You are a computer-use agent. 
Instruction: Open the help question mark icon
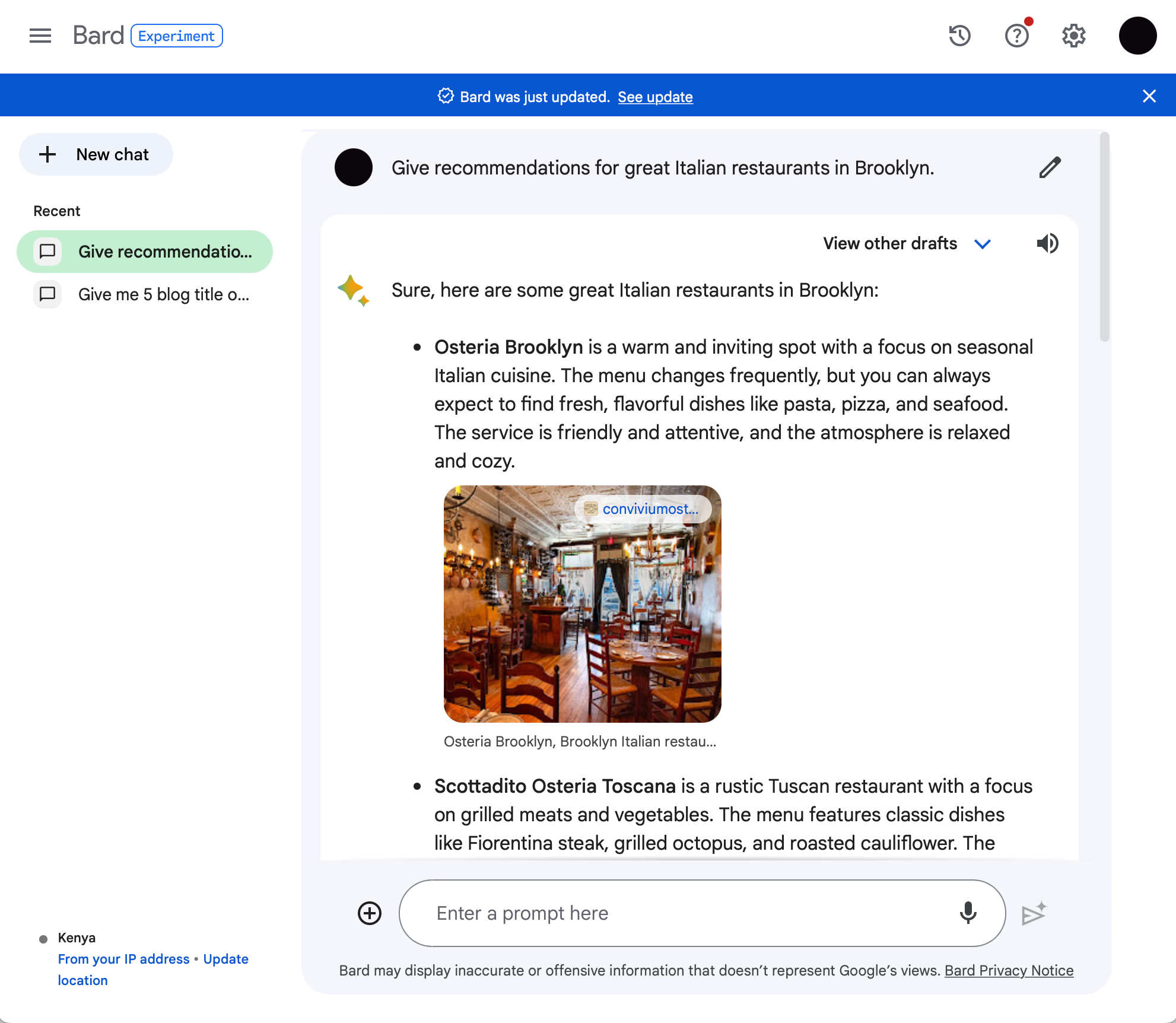click(x=1017, y=36)
